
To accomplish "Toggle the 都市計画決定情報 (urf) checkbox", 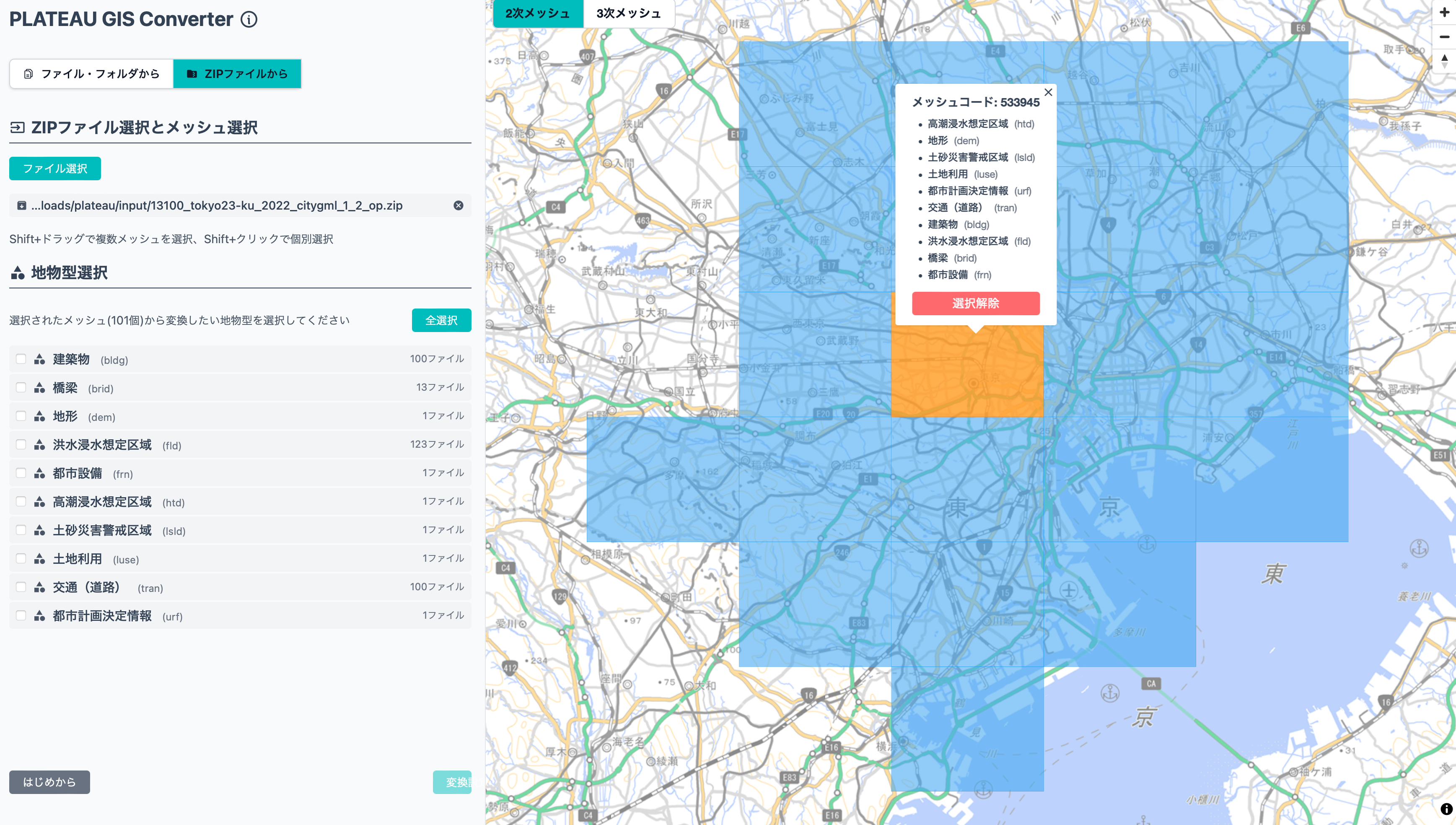I will (21, 615).
